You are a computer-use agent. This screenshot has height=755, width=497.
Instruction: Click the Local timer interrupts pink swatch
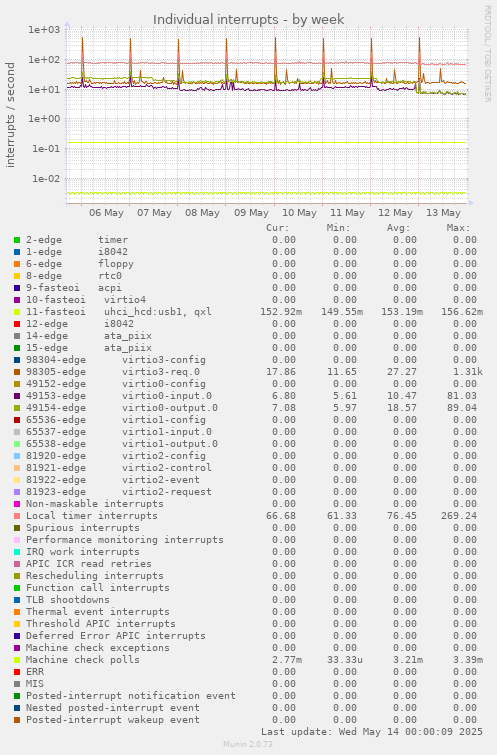tap(17, 516)
